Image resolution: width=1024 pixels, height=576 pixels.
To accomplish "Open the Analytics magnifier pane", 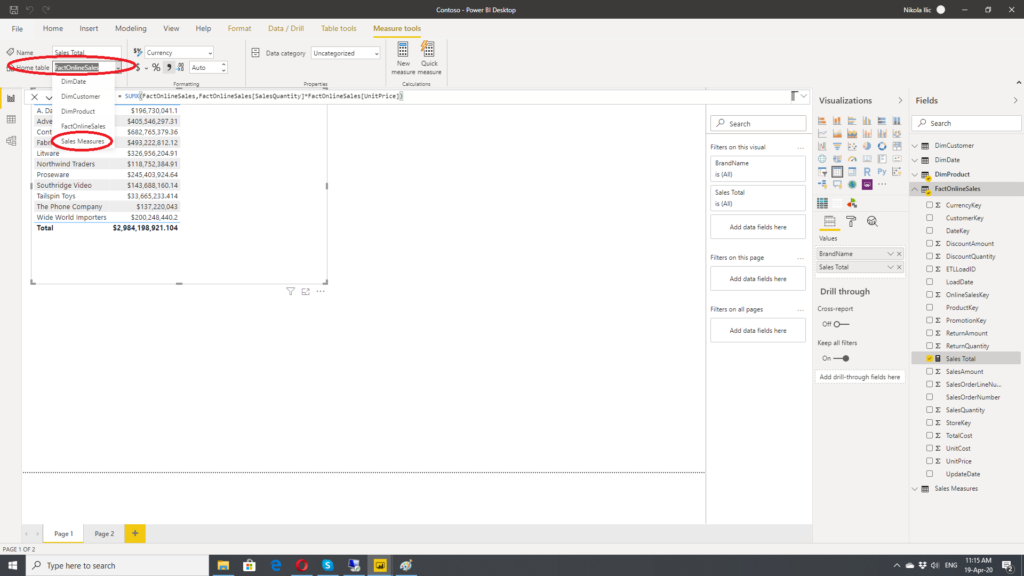I will 872,221.
